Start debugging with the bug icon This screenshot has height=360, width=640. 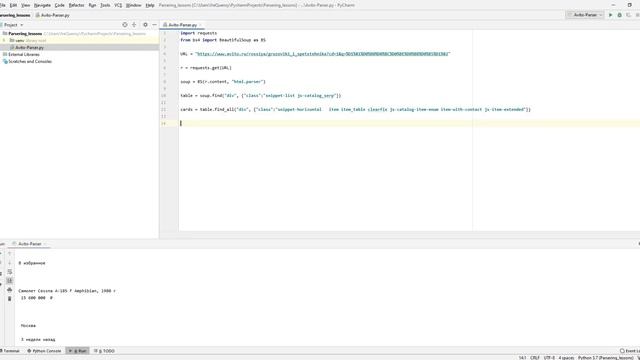[x=620, y=15]
